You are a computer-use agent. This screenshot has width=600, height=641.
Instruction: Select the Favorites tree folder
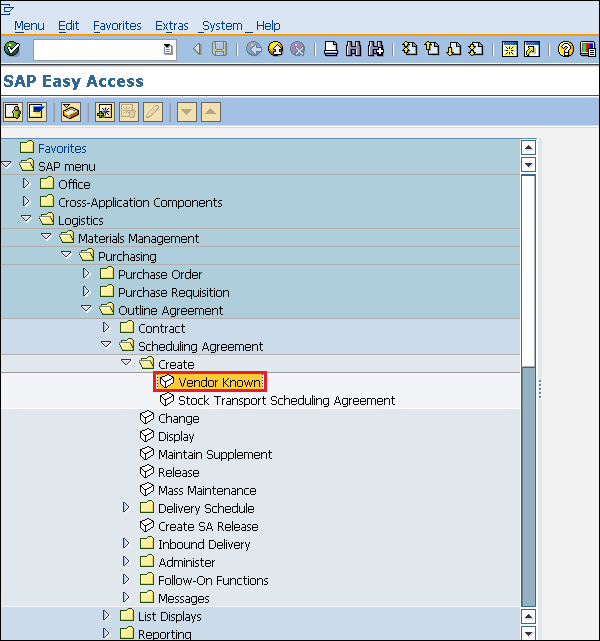coord(53,148)
